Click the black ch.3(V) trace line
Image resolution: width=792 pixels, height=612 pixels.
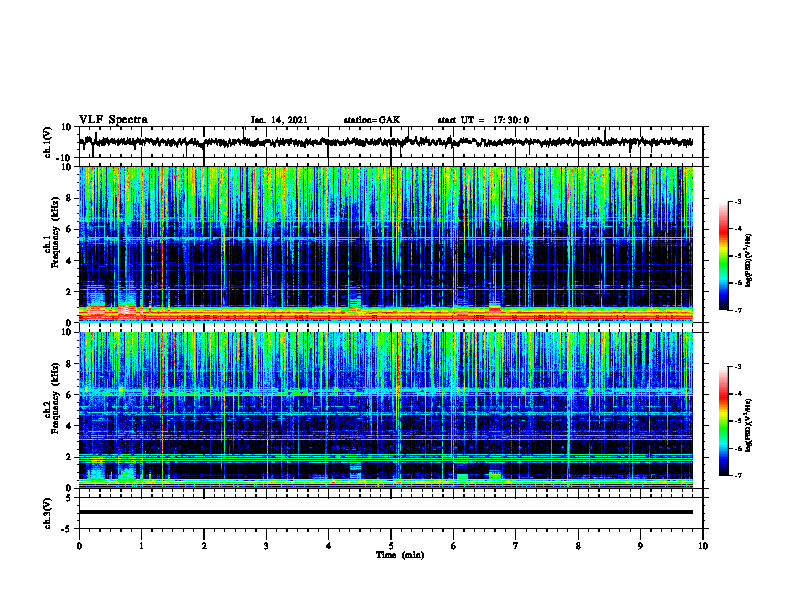pos(386,512)
